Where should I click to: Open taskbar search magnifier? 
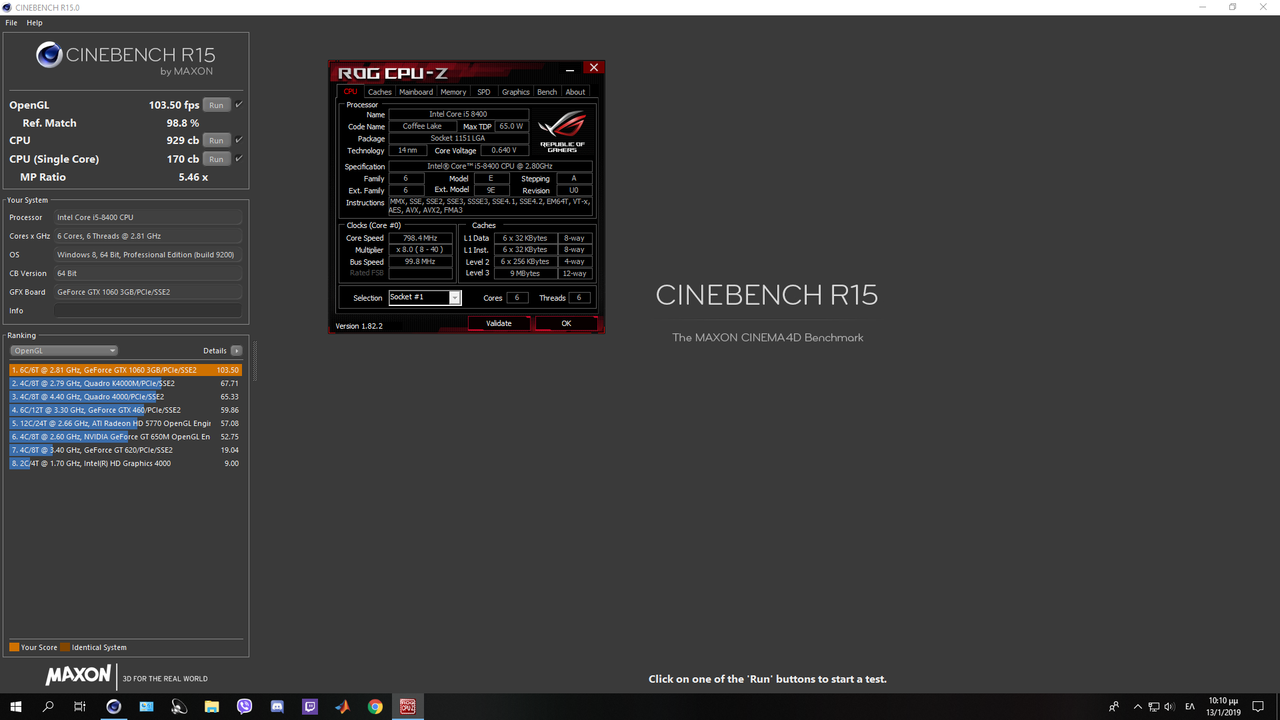pos(48,707)
